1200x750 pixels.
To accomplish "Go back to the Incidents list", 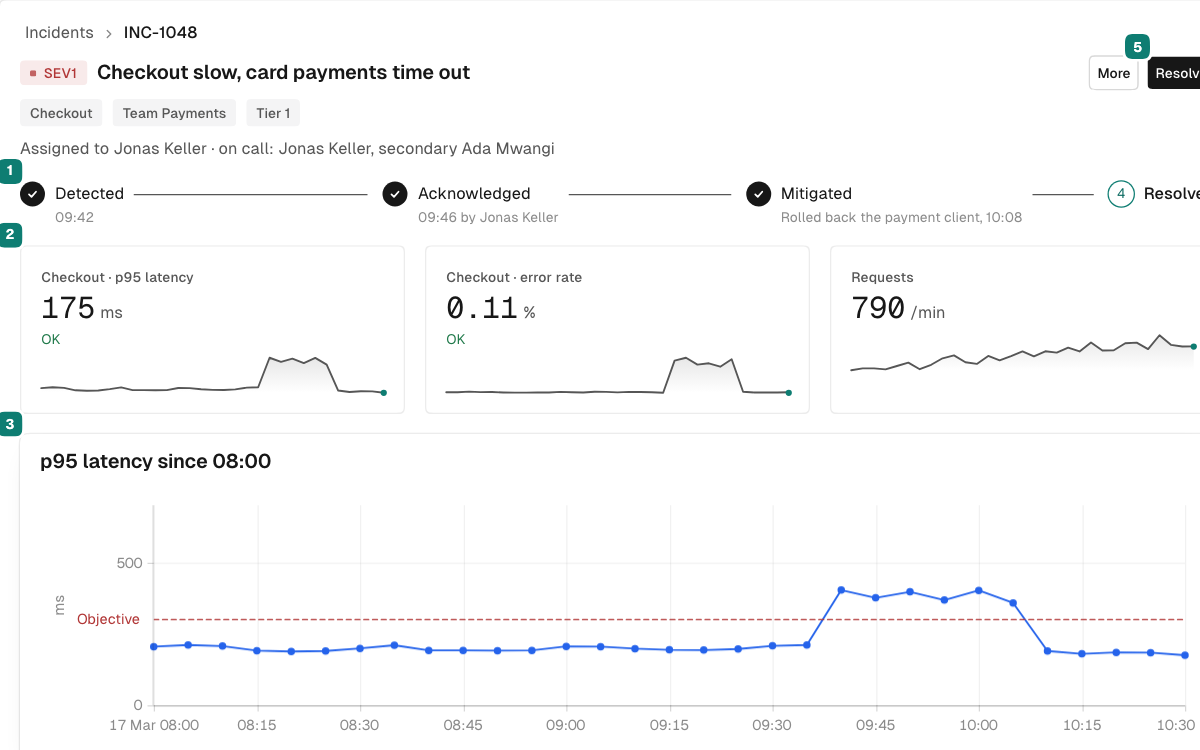I will pyautogui.click(x=59, y=32).
